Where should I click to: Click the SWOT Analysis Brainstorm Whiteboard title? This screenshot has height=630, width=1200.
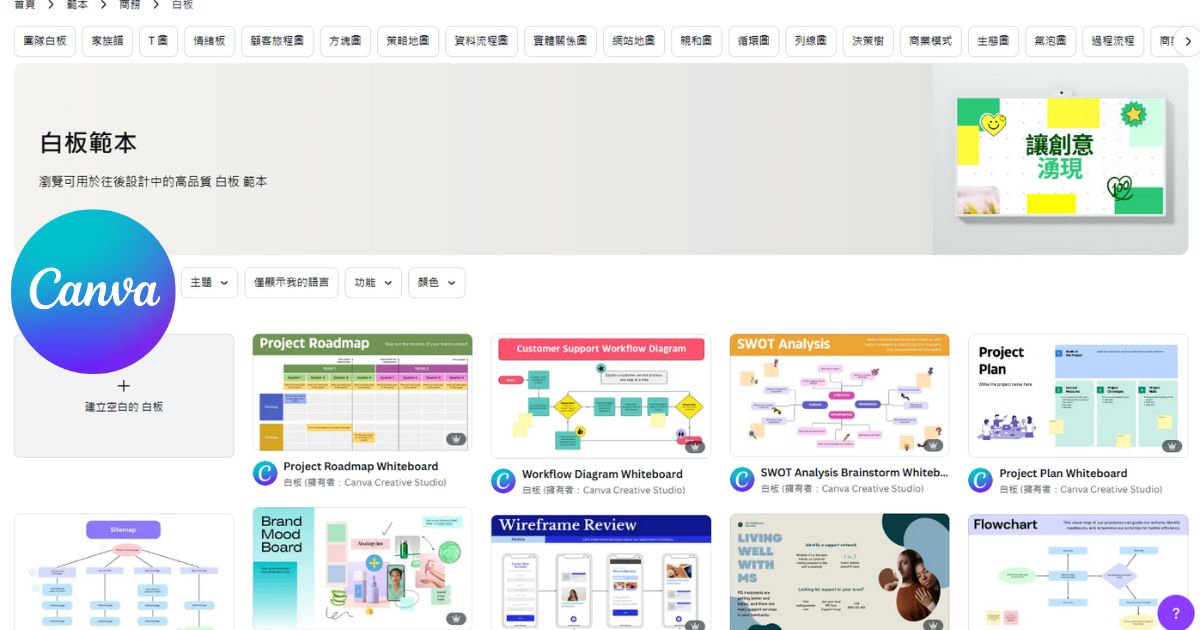[x=854, y=473]
